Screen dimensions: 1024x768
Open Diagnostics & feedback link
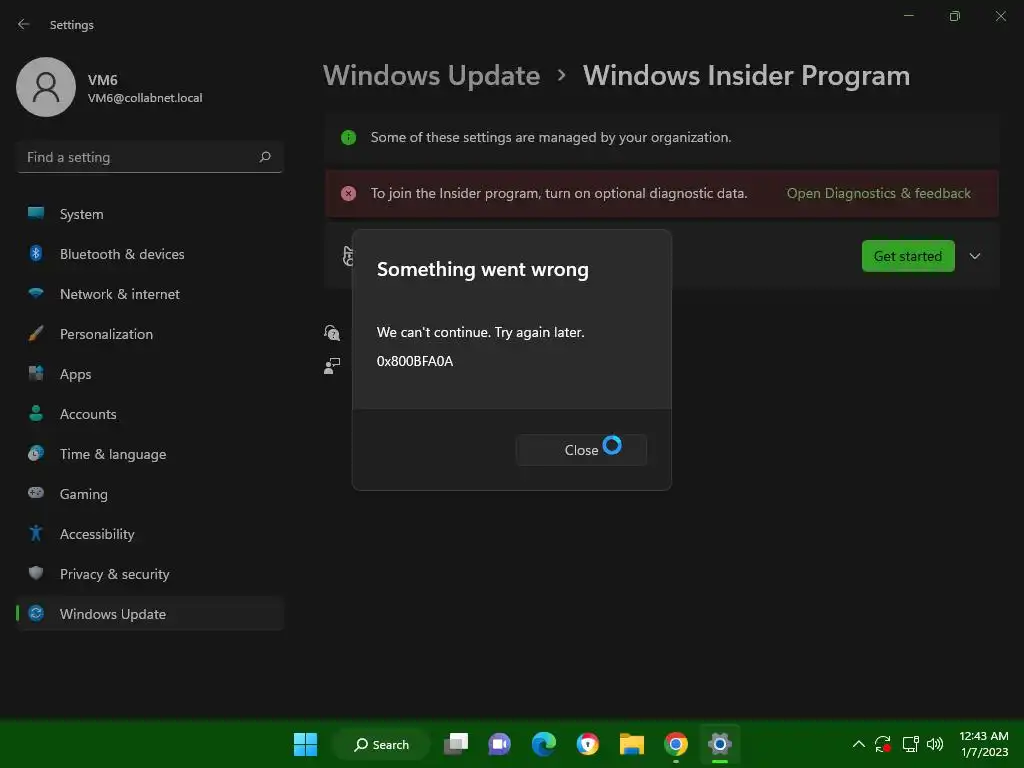[878, 193]
